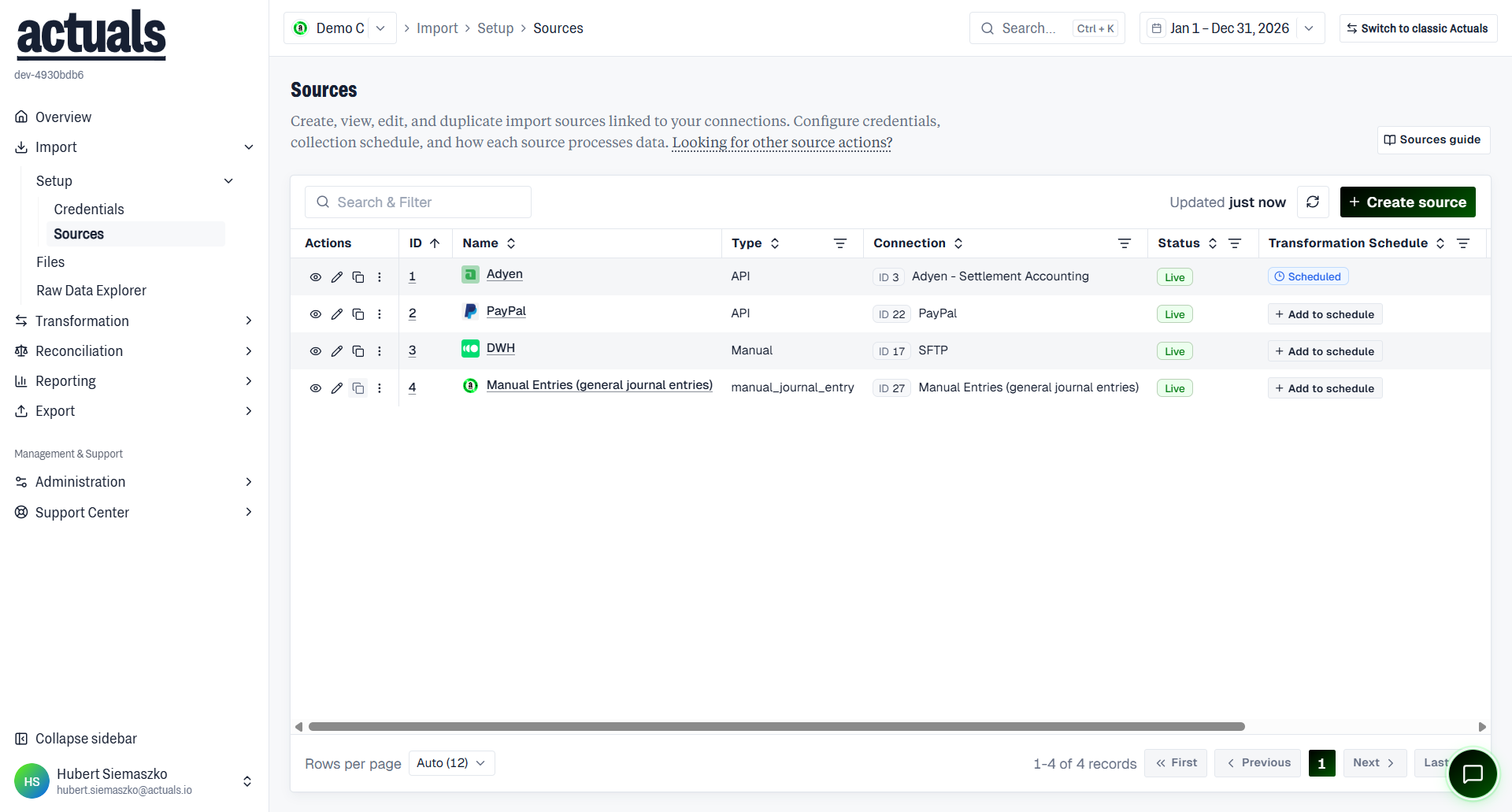The width and height of the screenshot is (1512, 812).
Task: Filter the Transformation Schedule column
Action: tap(1463, 243)
